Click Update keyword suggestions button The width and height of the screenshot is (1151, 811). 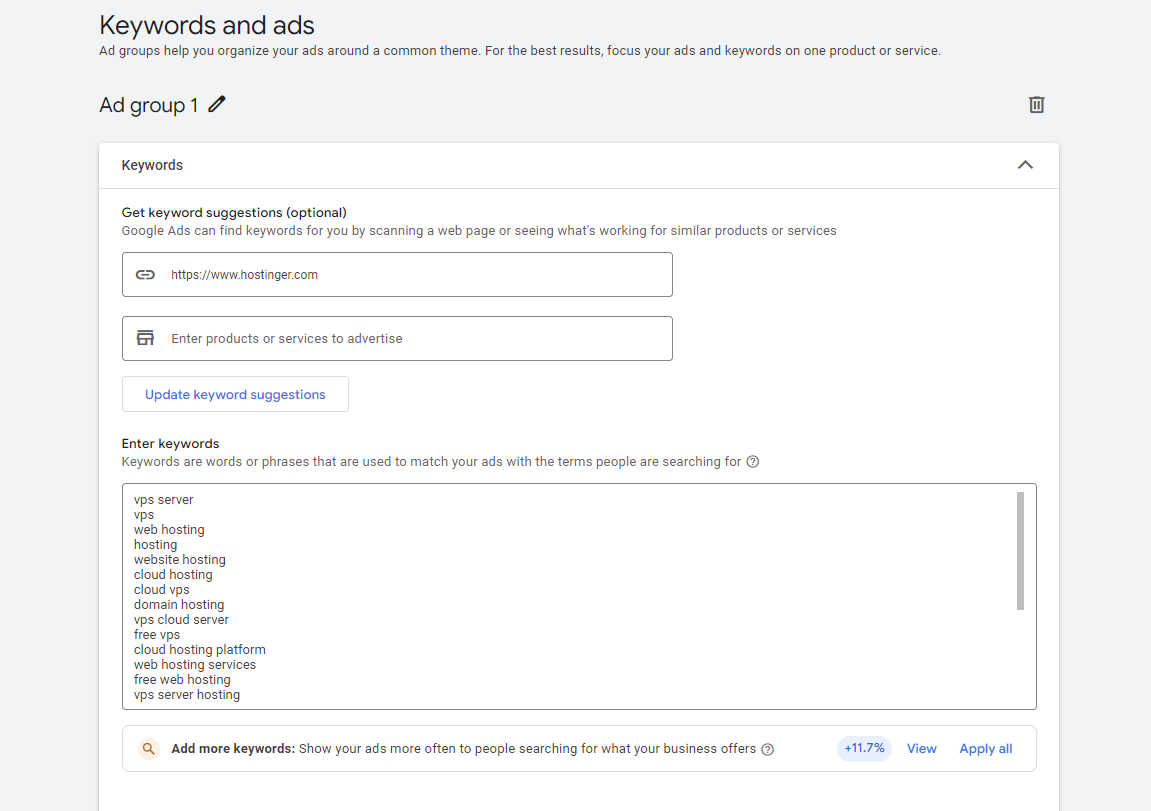click(x=235, y=394)
